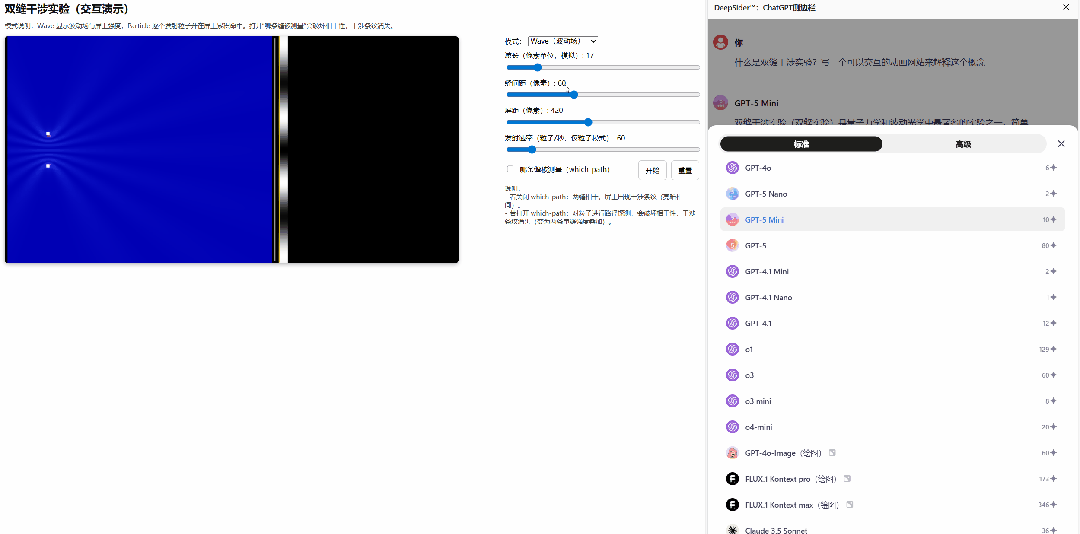Click the lower slit point on the canvas

(48, 166)
